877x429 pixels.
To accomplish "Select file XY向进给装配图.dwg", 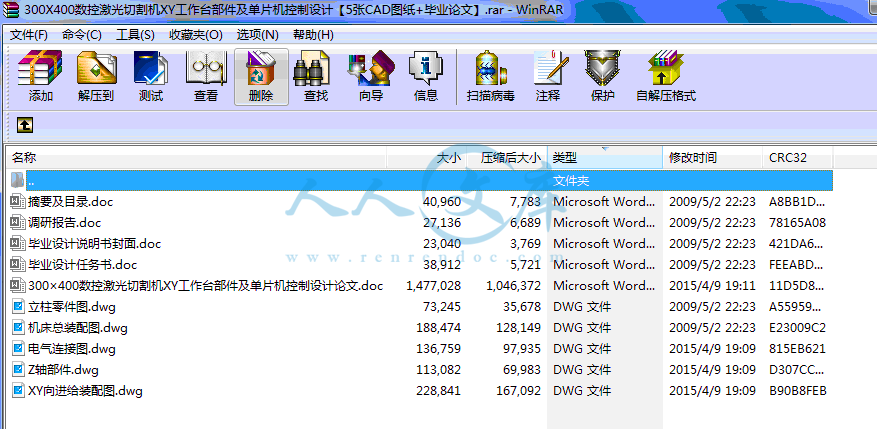I will [x=85, y=390].
